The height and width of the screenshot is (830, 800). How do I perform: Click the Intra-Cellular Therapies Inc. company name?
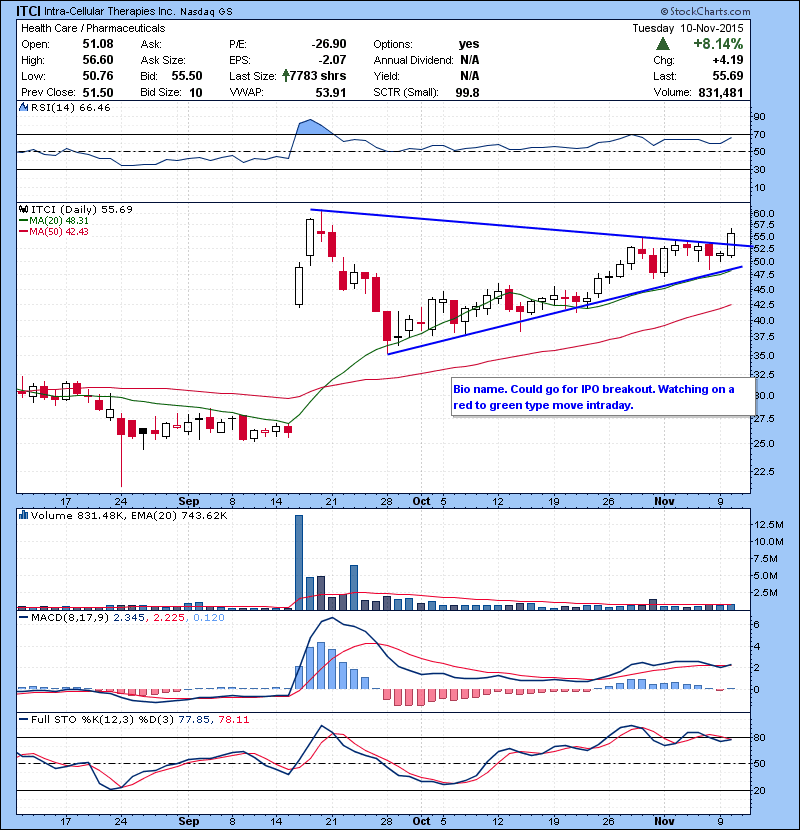click(109, 11)
